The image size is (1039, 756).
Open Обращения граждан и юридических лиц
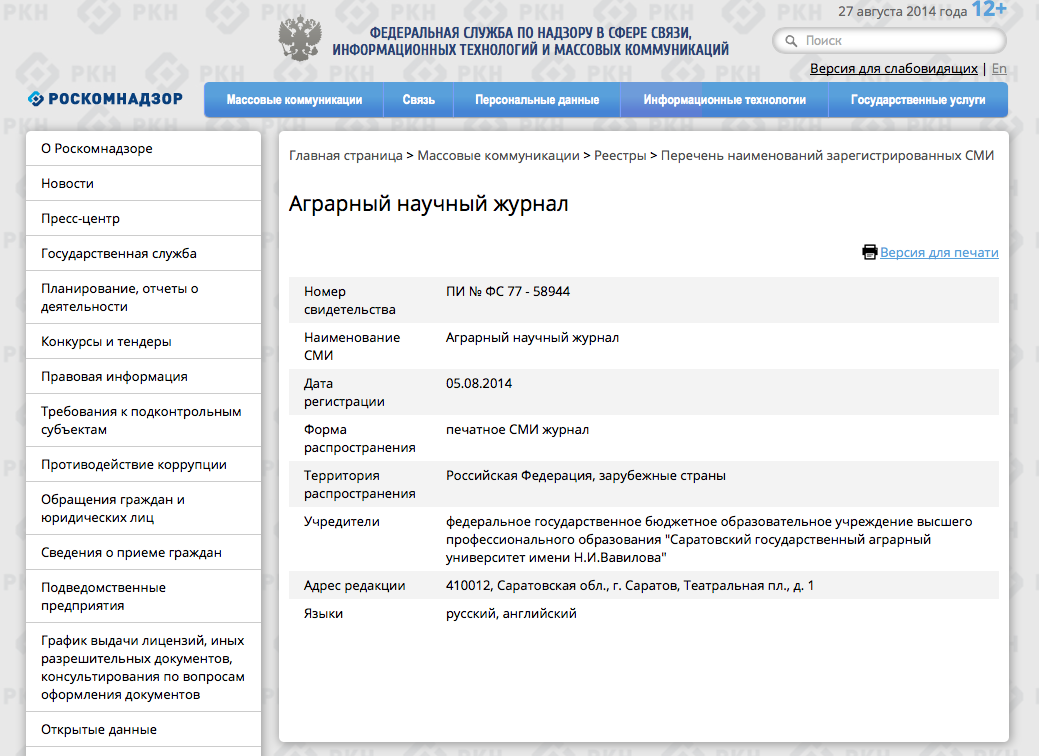tap(143, 509)
